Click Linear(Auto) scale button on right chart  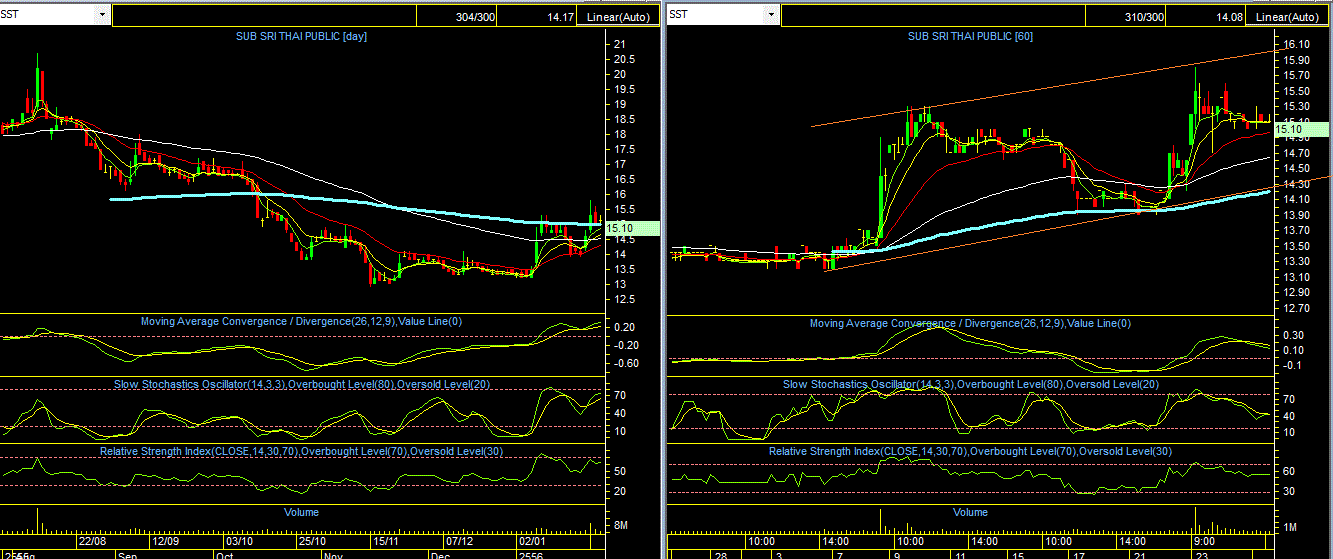click(1286, 16)
